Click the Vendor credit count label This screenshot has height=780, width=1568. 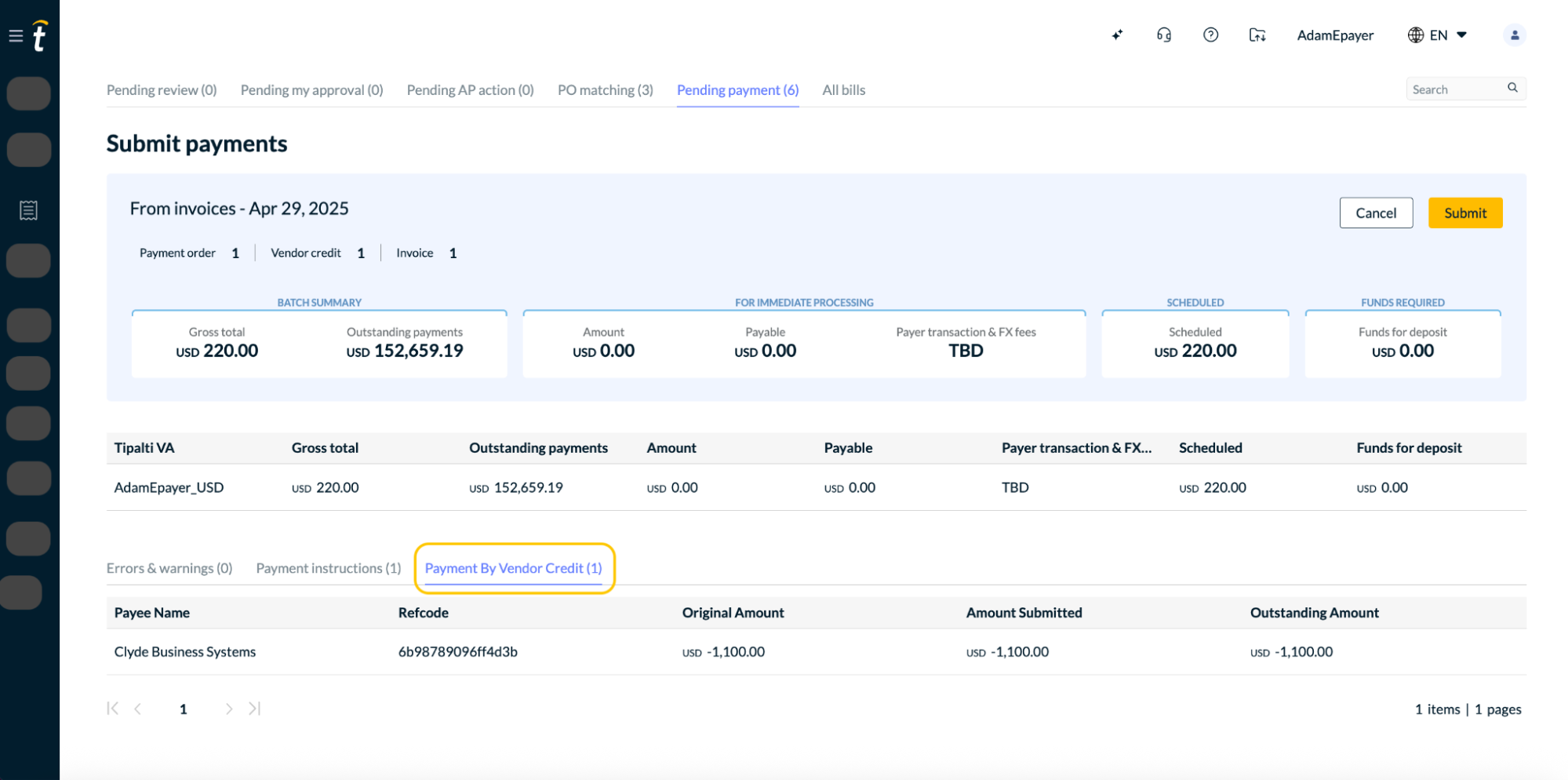click(306, 253)
